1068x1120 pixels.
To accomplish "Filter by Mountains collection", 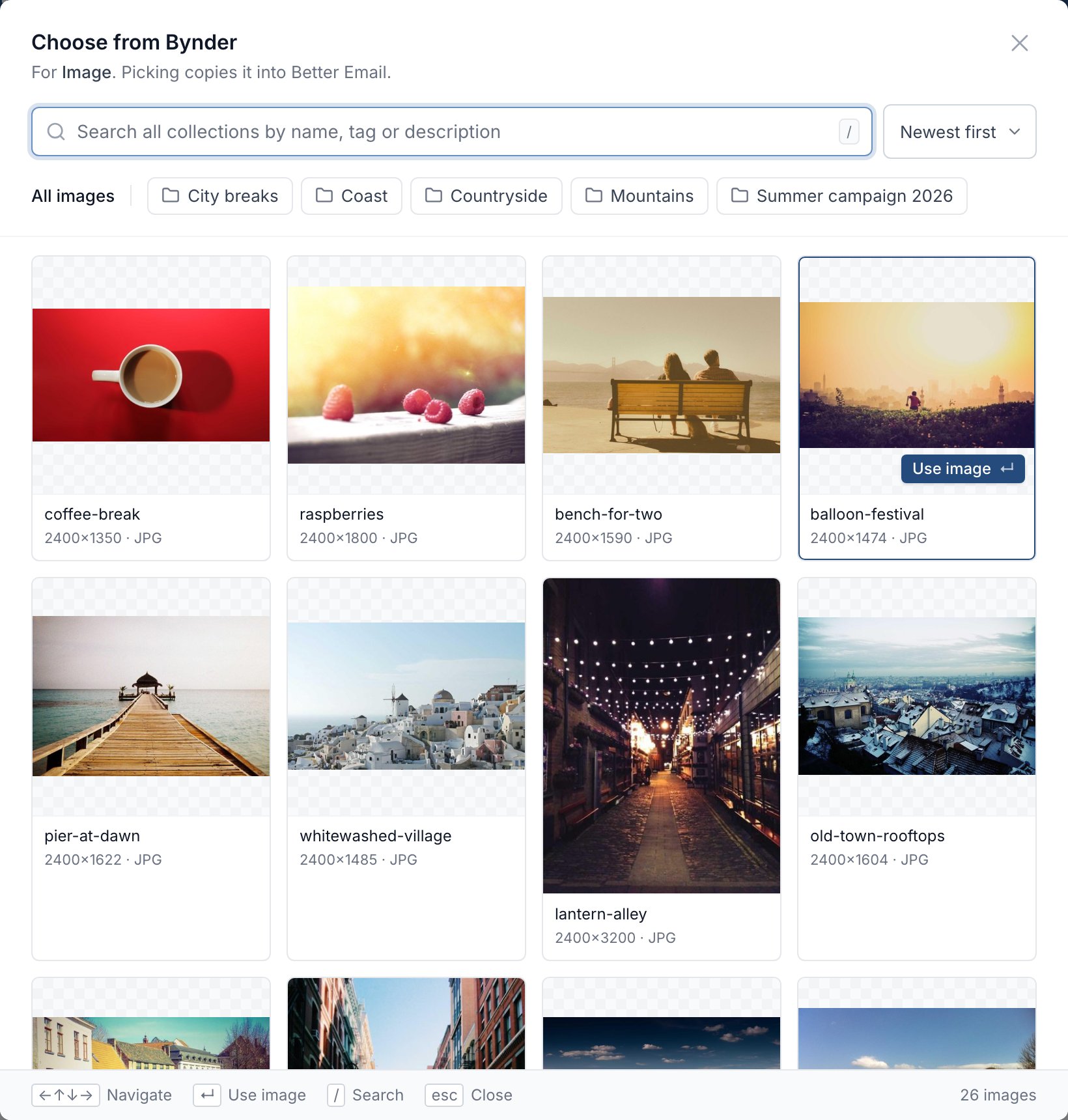I will pyautogui.click(x=639, y=196).
